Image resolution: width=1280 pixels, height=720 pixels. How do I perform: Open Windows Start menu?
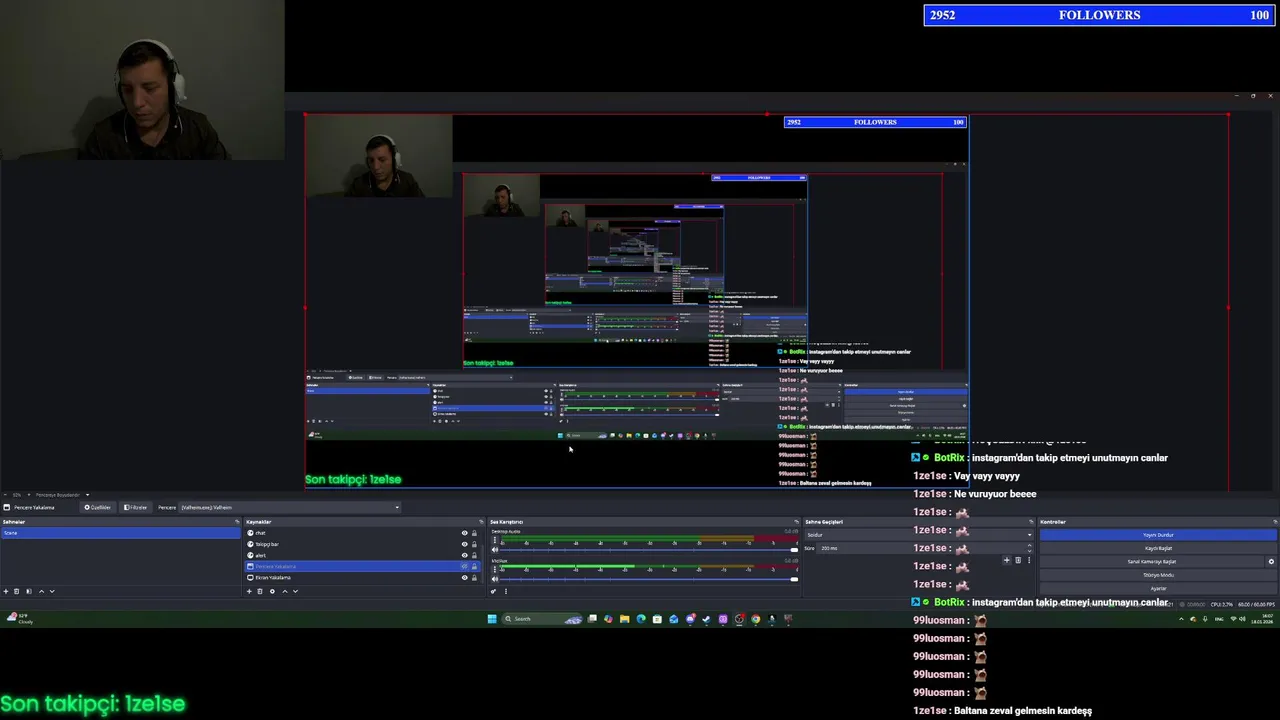coord(492,619)
